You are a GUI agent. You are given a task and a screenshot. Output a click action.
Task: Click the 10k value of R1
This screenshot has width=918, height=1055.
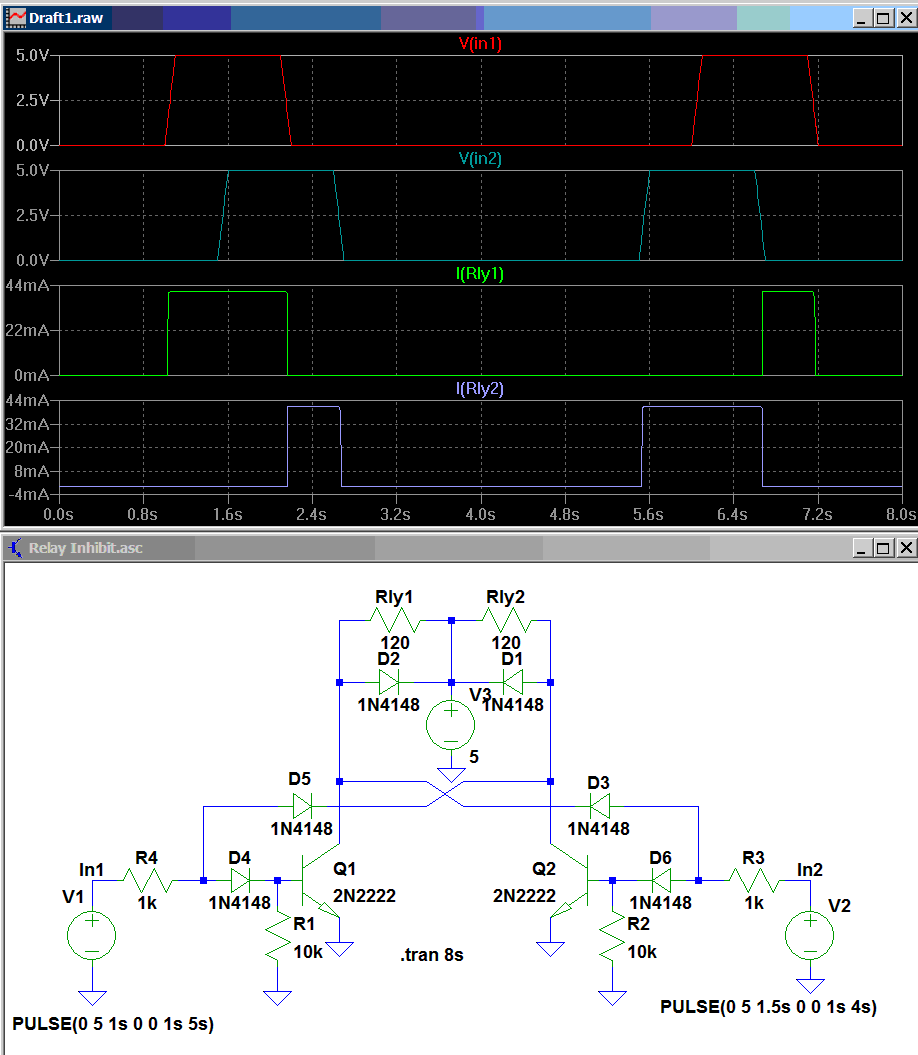(x=308, y=952)
